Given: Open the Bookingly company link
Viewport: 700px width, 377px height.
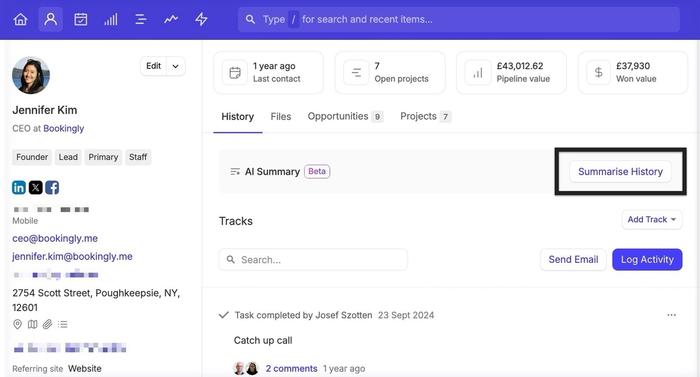Looking at the screenshot, I should click(63, 129).
